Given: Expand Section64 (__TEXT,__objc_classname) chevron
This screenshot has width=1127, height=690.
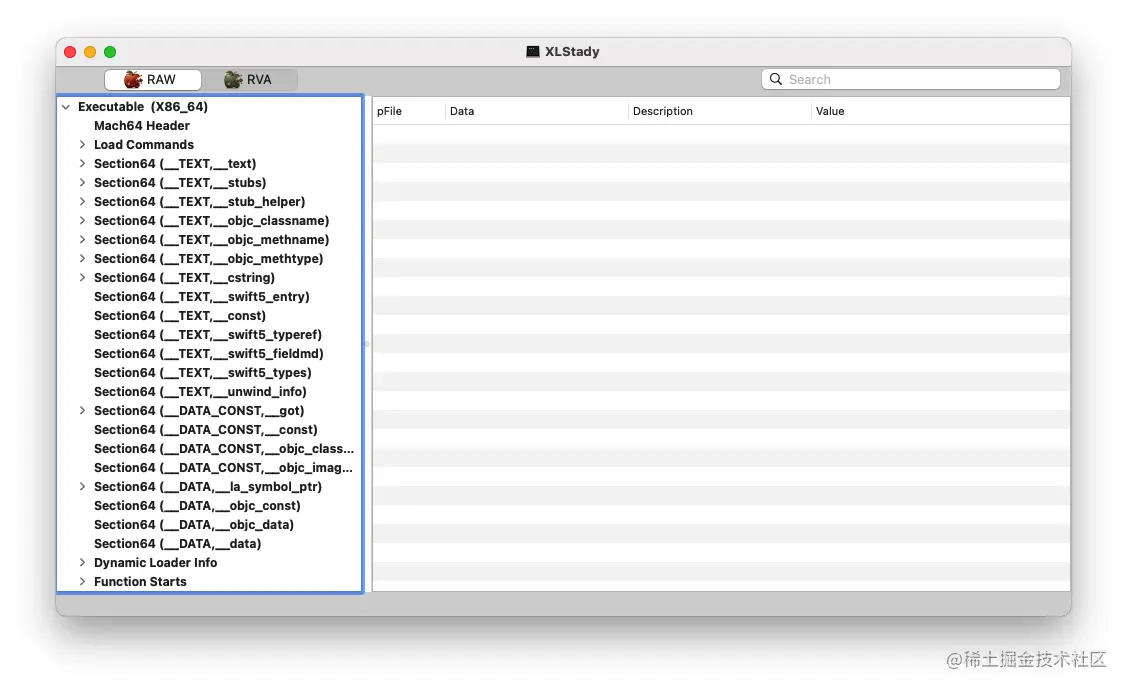Looking at the screenshot, I should coord(82,221).
